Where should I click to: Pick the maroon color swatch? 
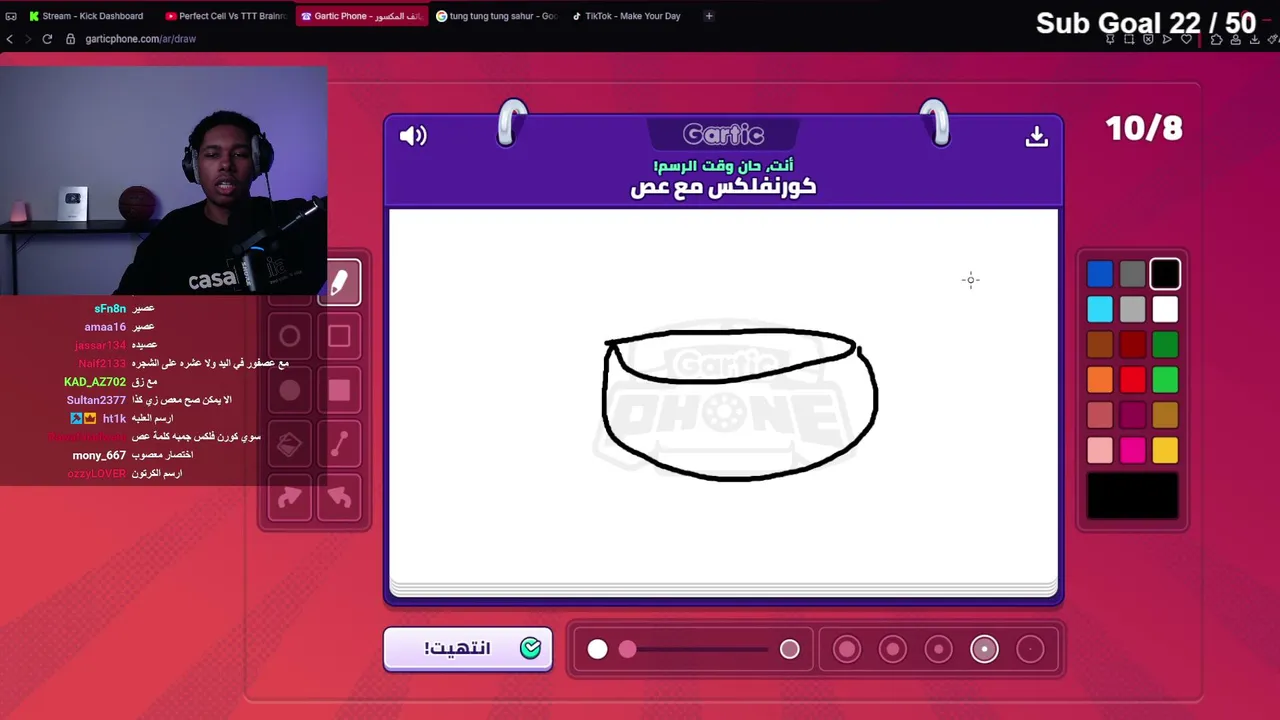[1132, 415]
